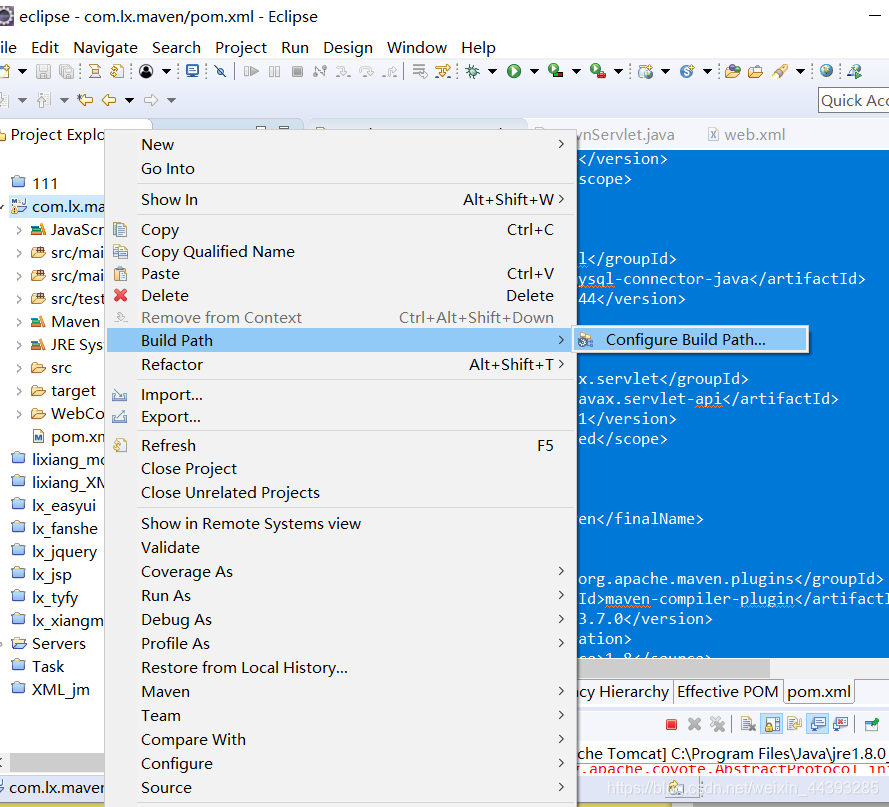Click the red Terminate icon in Console
The height and width of the screenshot is (807, 889).
pyautogui.click(x=671, y=724)
